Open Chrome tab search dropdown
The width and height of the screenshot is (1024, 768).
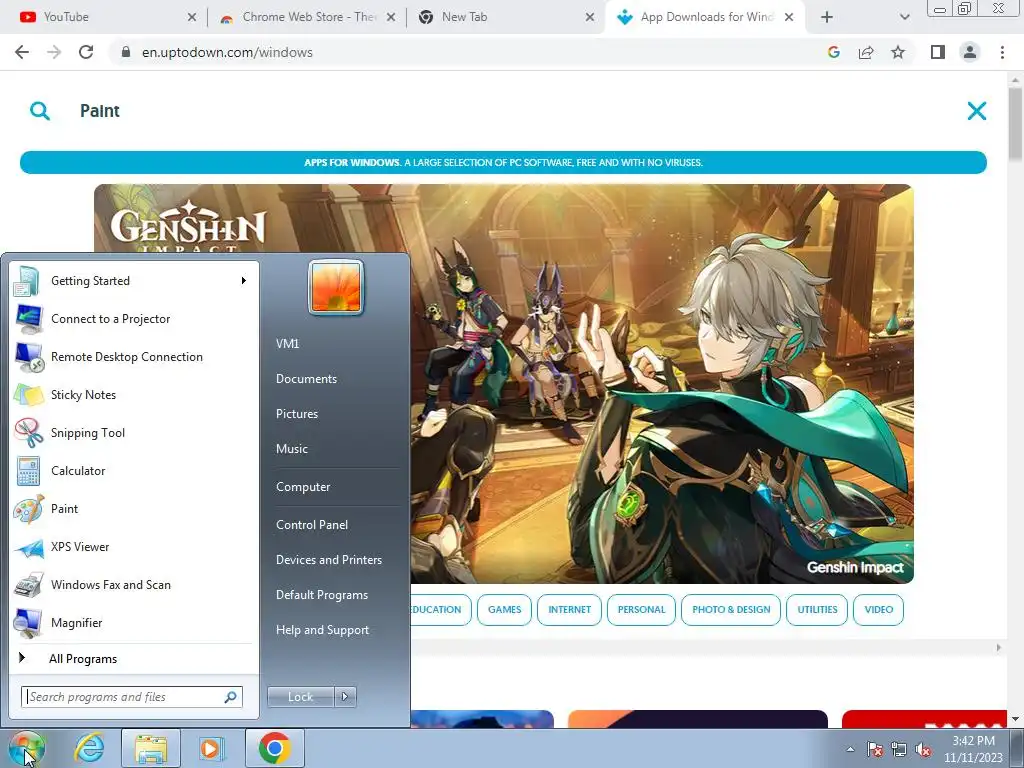904,17
